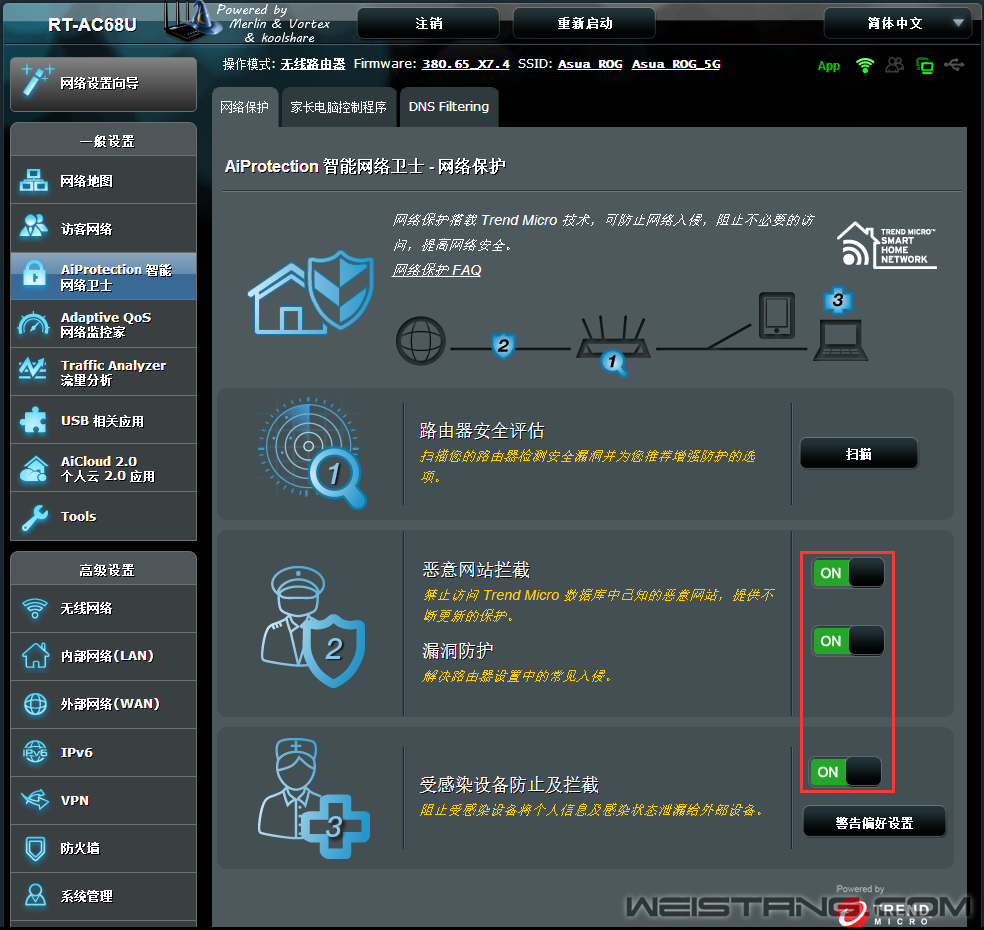This screenshot has height=930, width=984.
Task: Toggle the 恶意网站拦截 malicious site blocking switch
Action: 848,573
